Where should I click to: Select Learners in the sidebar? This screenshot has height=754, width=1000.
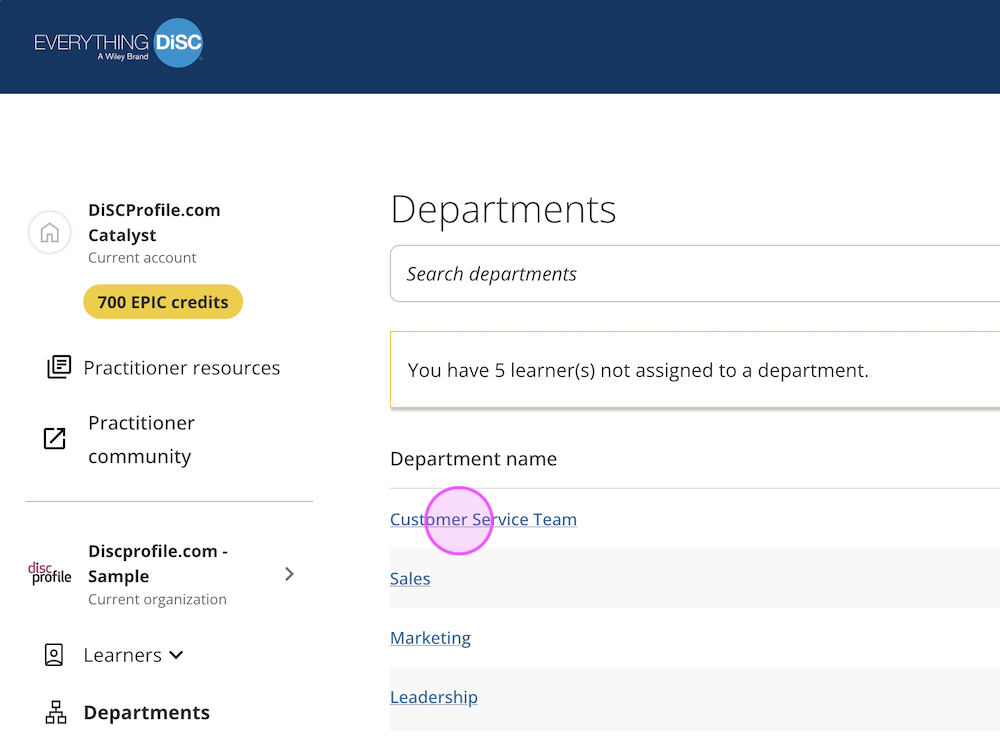[122, 655]
